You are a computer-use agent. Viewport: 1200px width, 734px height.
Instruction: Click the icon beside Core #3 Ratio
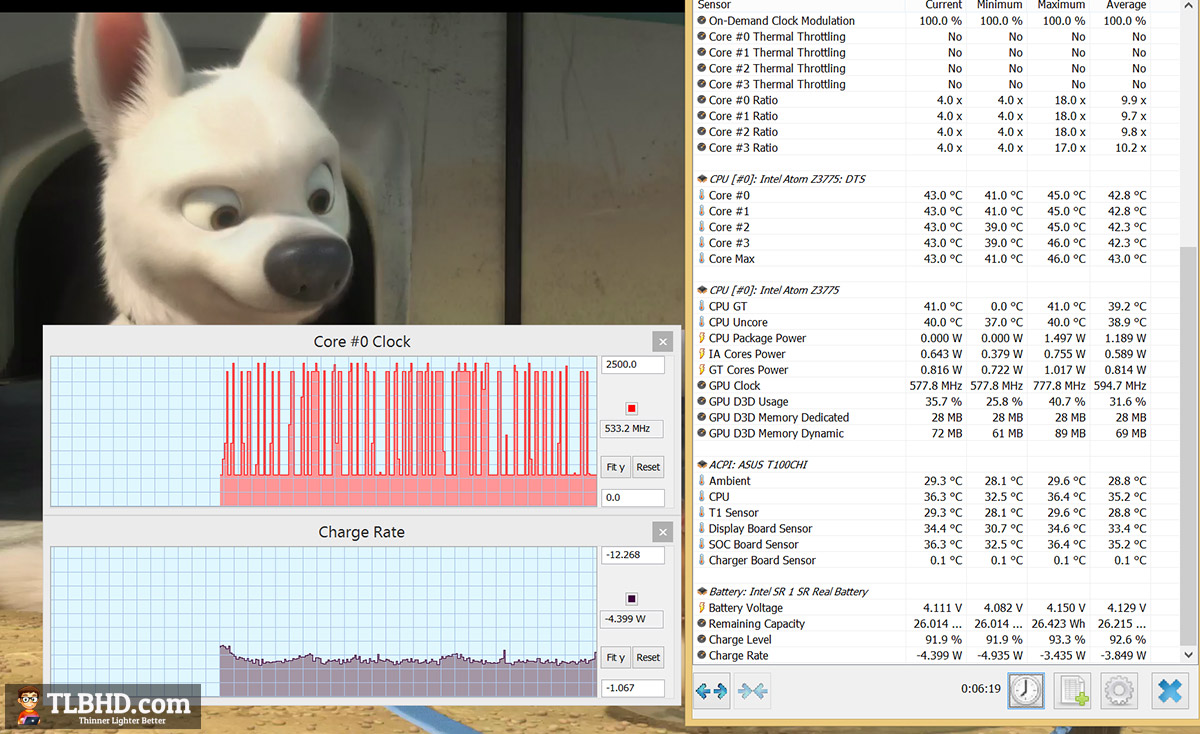click(701, 148)
